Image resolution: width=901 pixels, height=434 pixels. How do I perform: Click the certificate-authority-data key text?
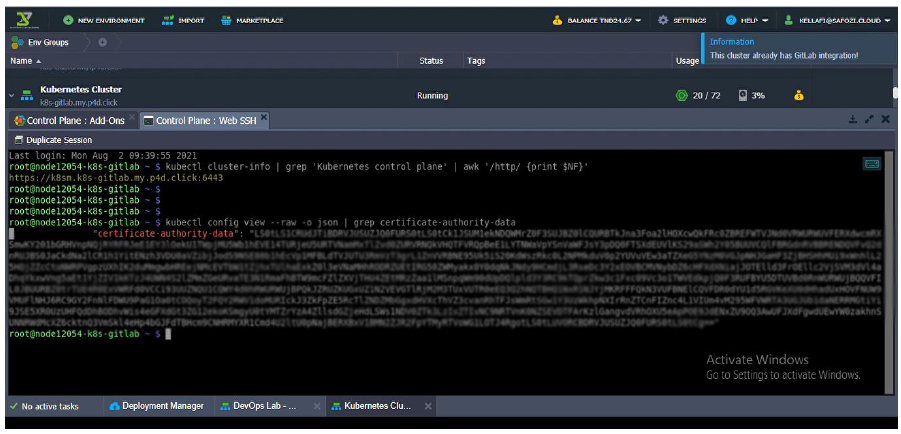click(x=165, y=234)
